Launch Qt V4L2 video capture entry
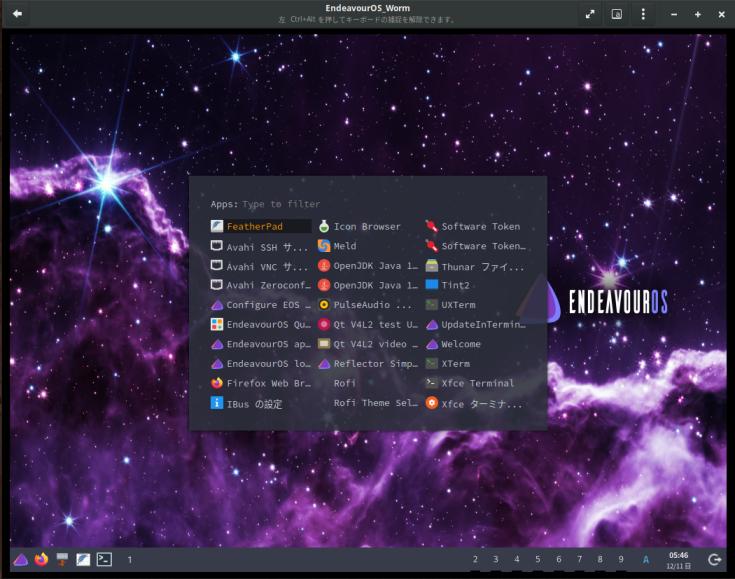This screenshot has width=735, height=579. click(x=368, y=344)
